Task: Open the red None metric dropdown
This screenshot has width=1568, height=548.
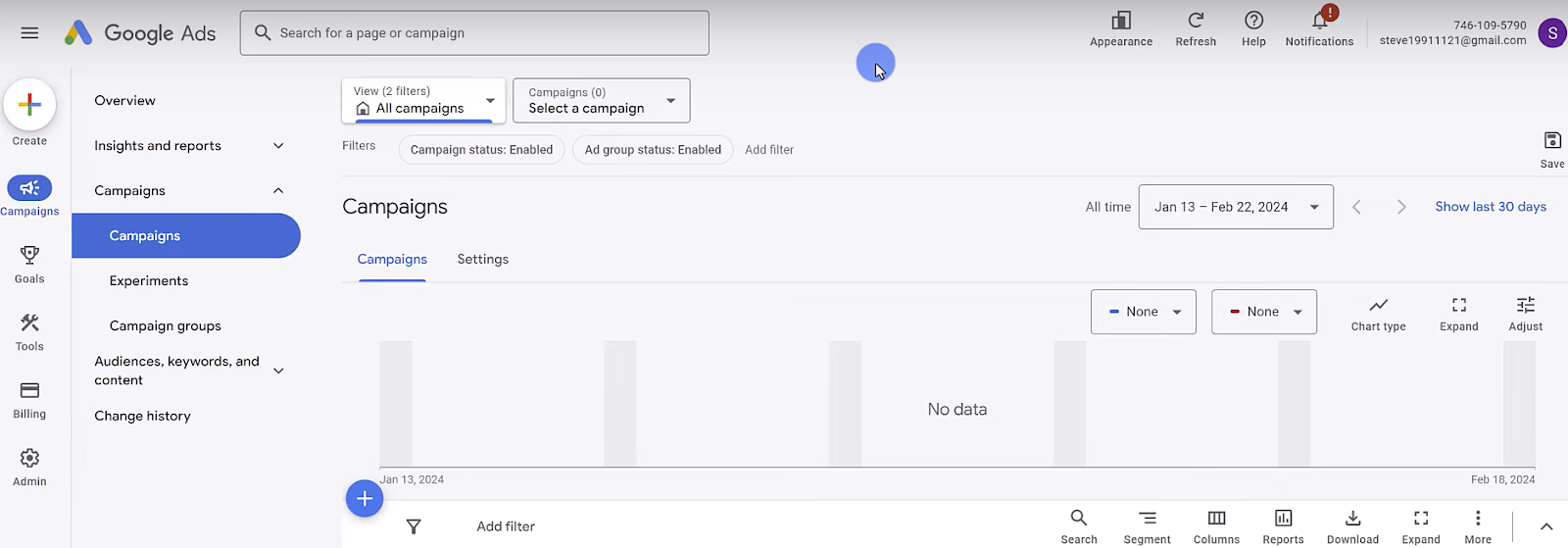Action: coord(1264,312)
